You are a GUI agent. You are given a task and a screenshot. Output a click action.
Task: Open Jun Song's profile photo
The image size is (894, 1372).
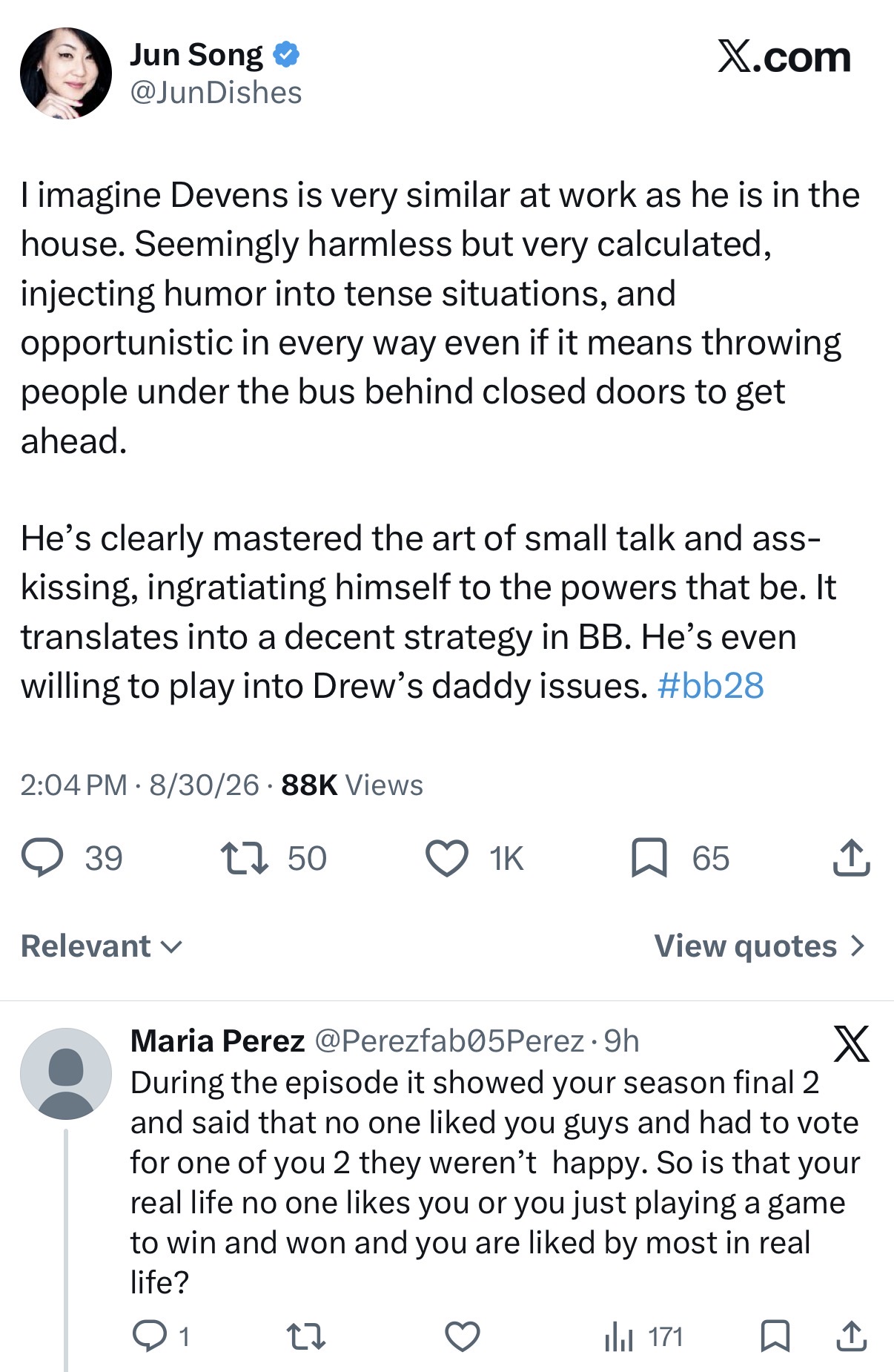coord(66,73)
